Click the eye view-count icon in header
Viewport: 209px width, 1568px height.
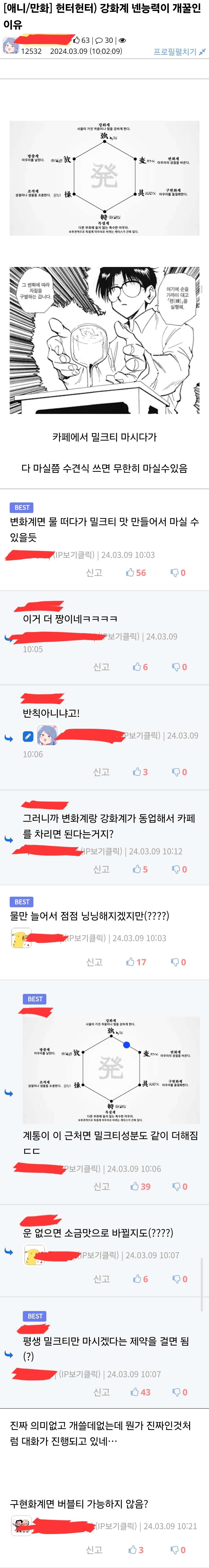click(122, 41)
